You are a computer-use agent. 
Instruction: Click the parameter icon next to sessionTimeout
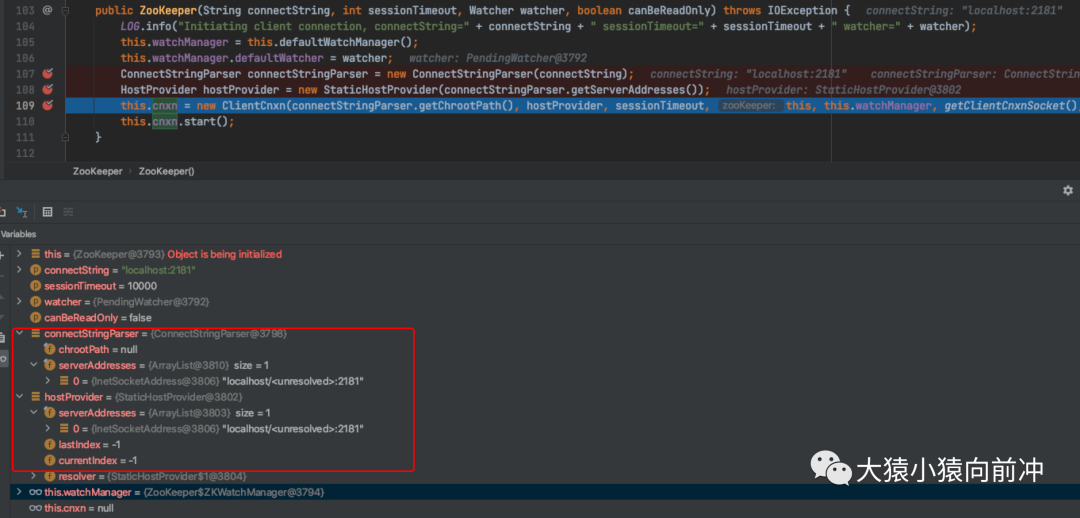click(35, 286)
